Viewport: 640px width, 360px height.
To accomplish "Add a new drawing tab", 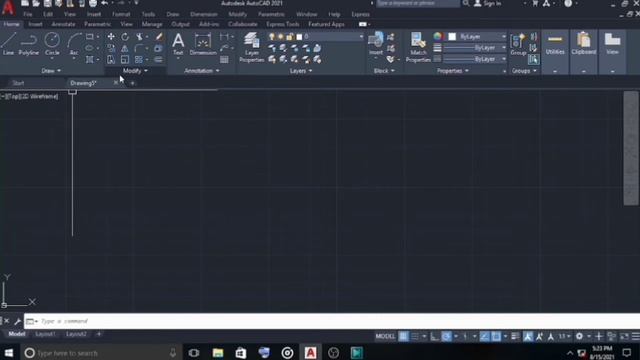I will point(132,83).
